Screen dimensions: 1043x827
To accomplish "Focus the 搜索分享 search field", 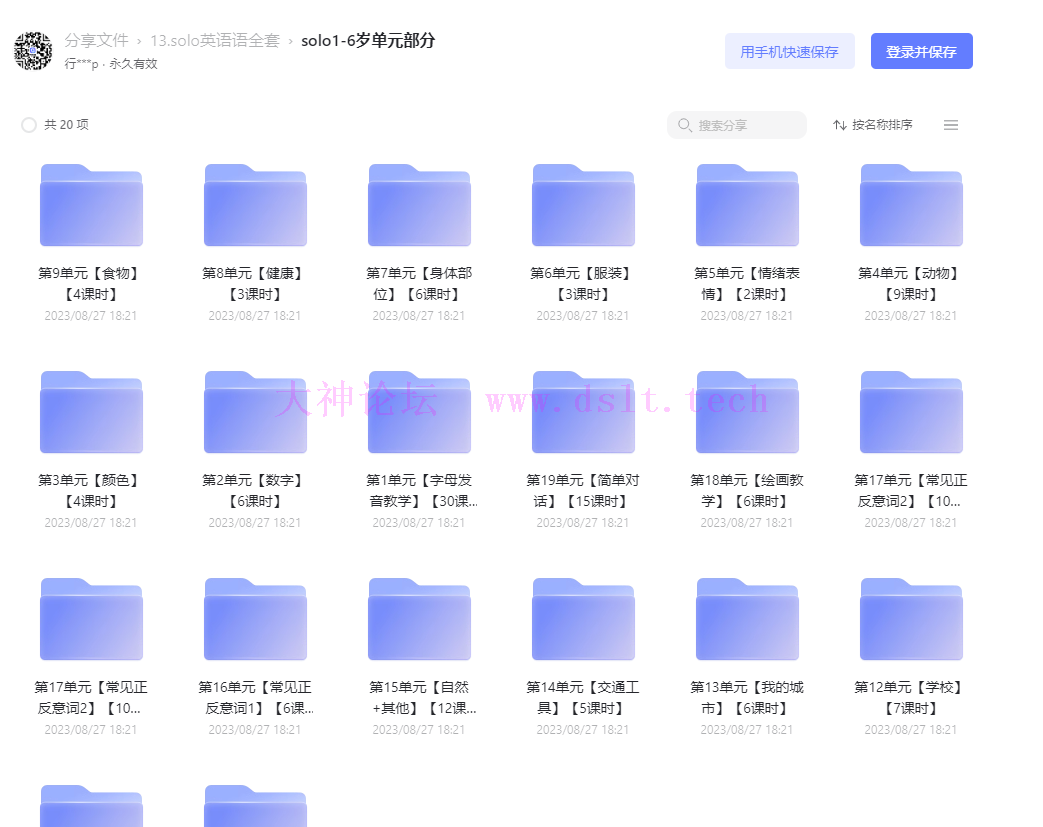I will [x=745, y=125].
